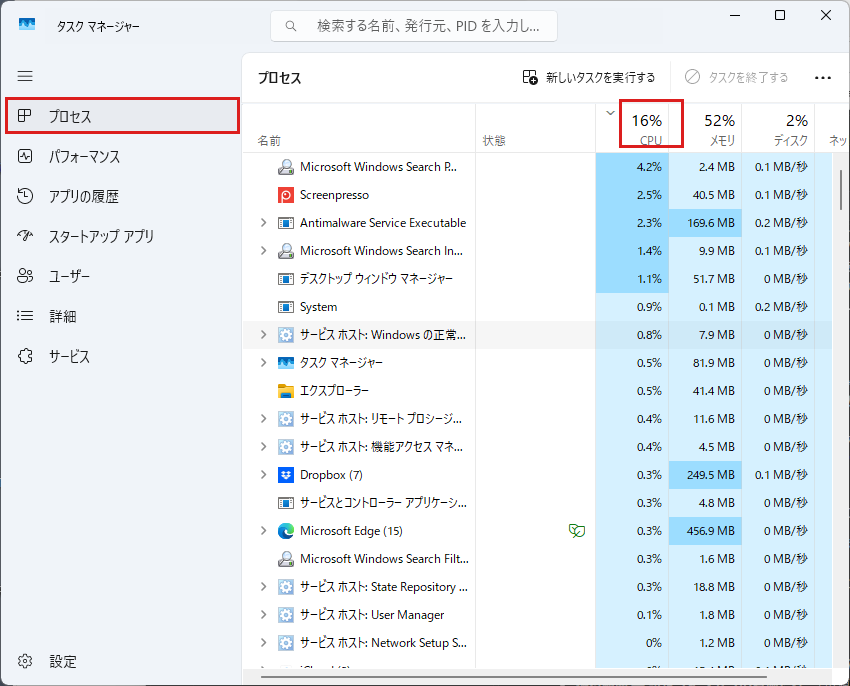Sort by the 名前 column header
850x686 pixels.
[x=359, y=128]
